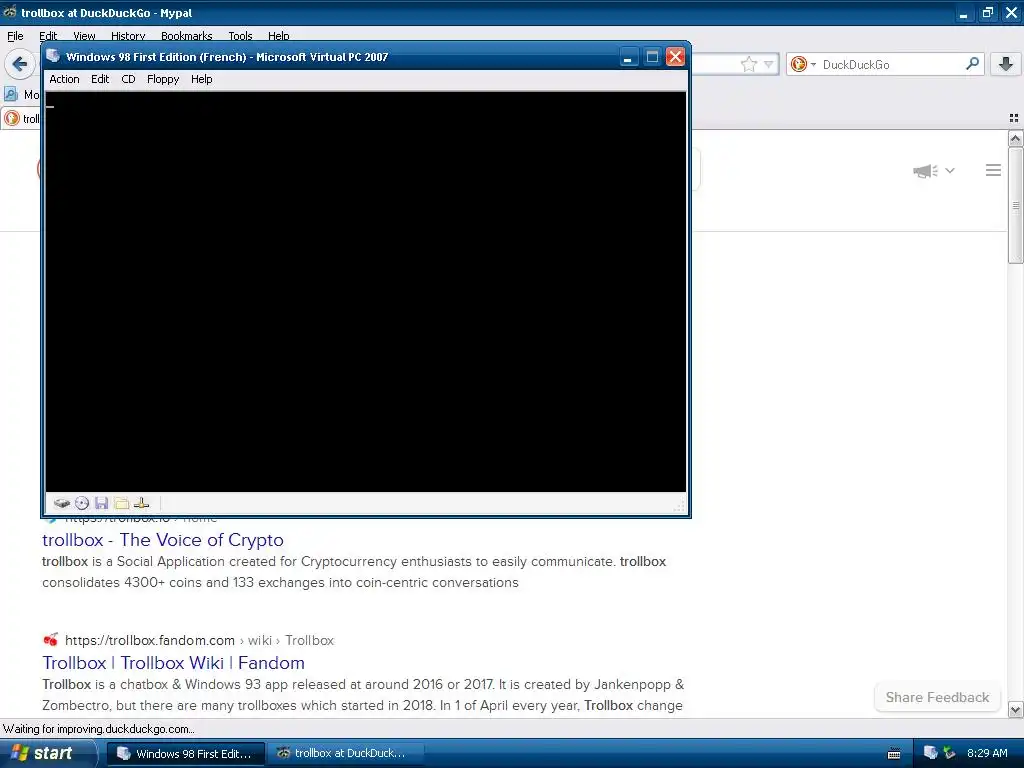
Task: Click the shared folder status icon in Virtual PC
Action: (121, 503)
